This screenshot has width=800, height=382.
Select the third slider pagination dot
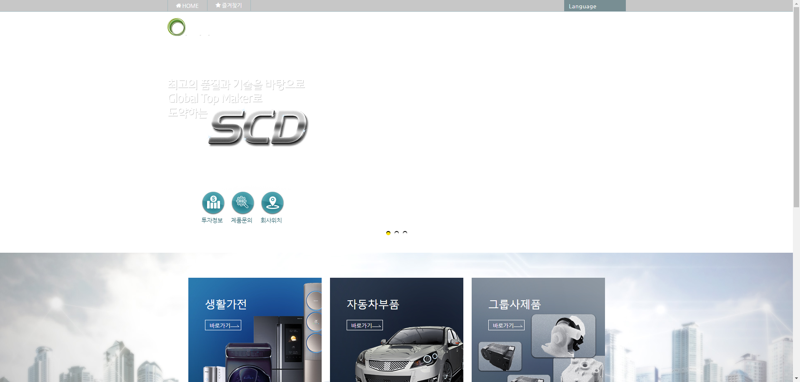click(x=405, y=233)
